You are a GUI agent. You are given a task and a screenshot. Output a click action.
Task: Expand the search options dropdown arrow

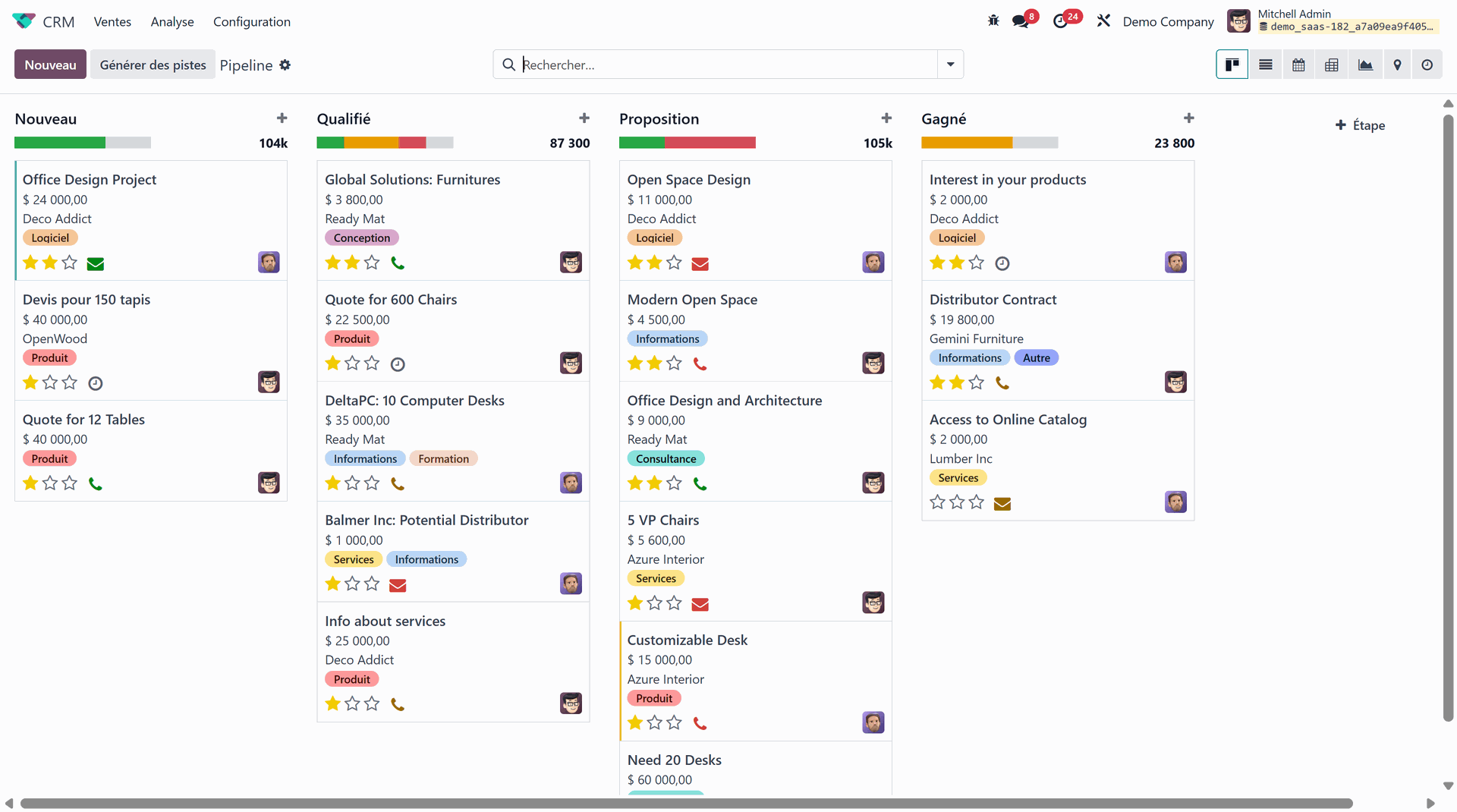coord(950,65)
